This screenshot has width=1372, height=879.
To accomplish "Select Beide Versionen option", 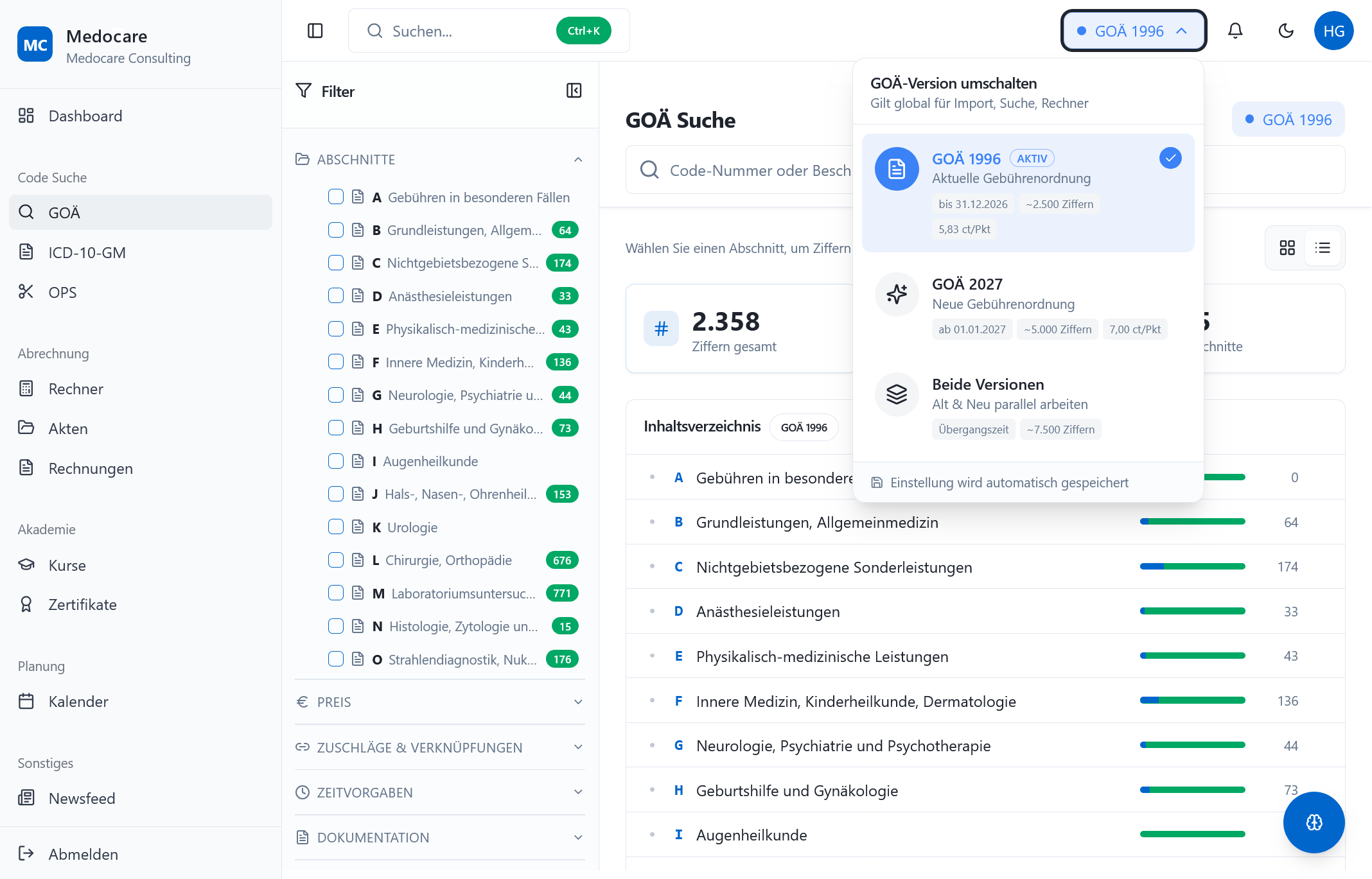I will [1028, 406].
